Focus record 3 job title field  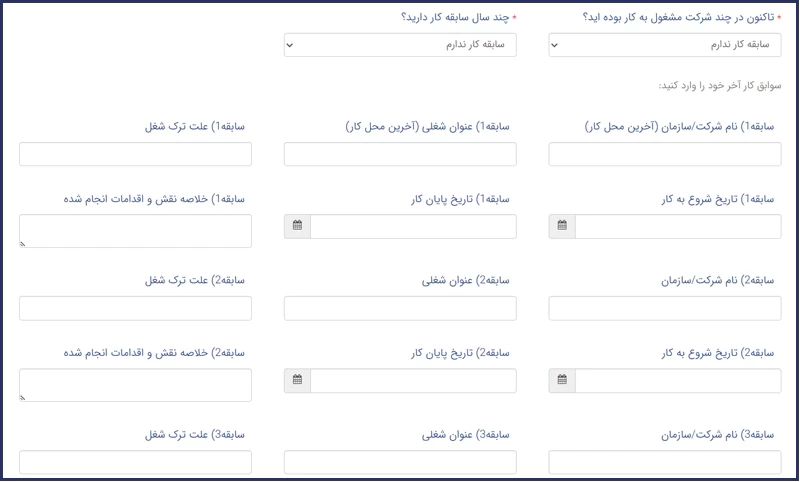click(x=400, y=462)
